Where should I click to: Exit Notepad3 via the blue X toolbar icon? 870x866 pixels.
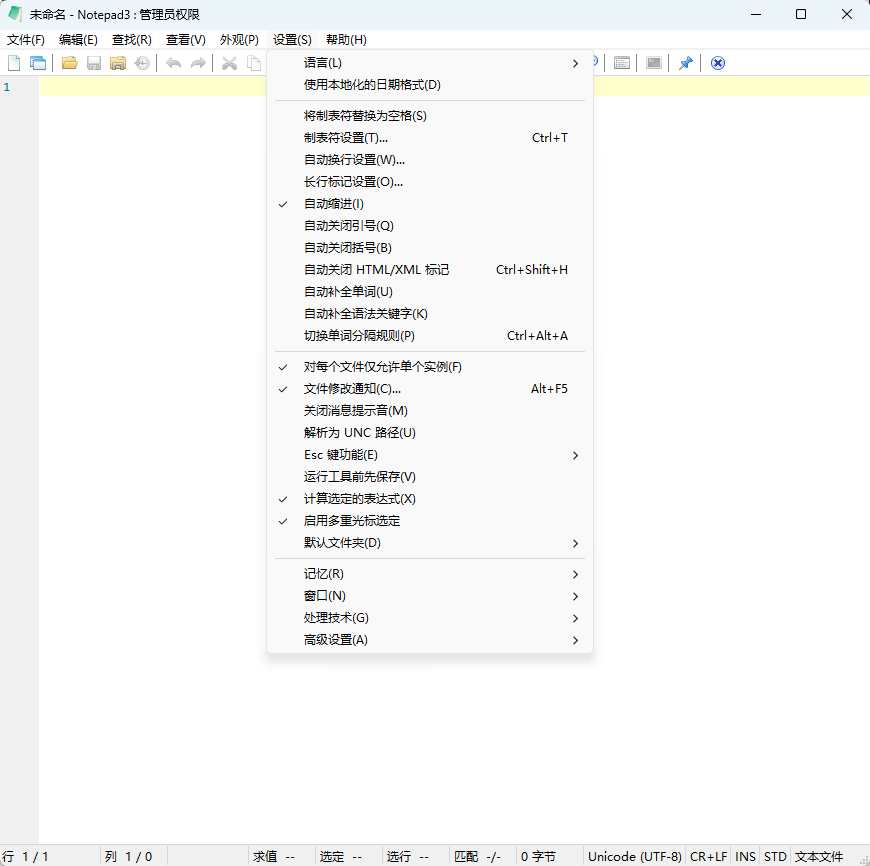point(717,63)
